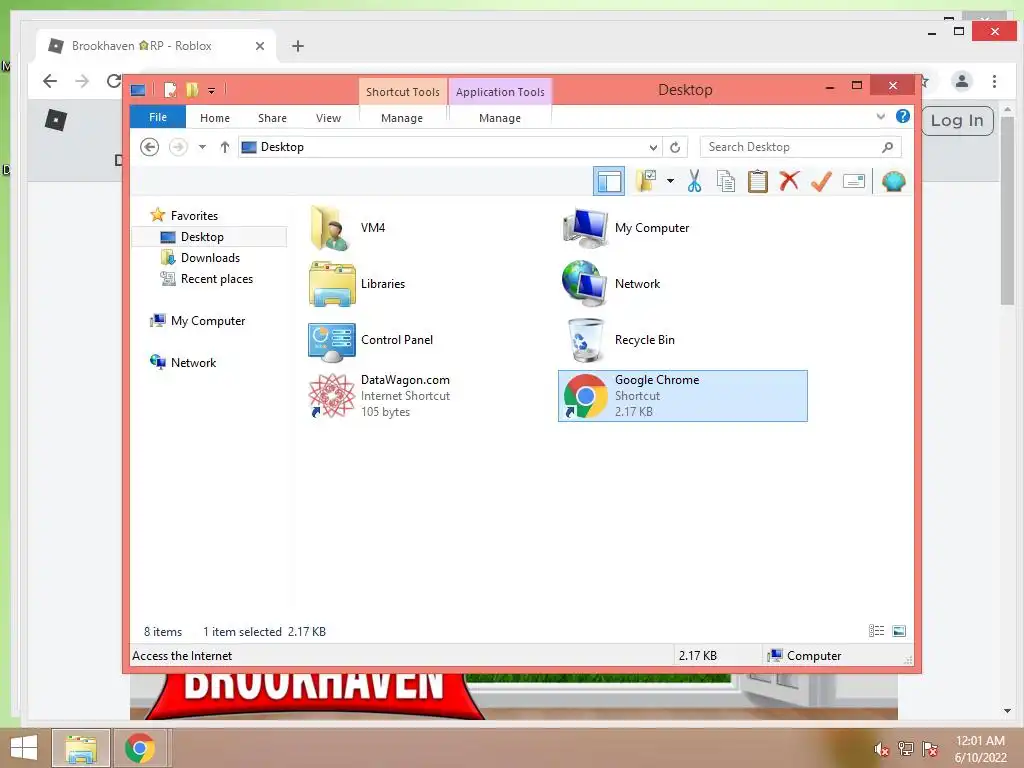Refresh the Desktop folder view
The height and width of the screenshot is (768, 1024).
675,147
